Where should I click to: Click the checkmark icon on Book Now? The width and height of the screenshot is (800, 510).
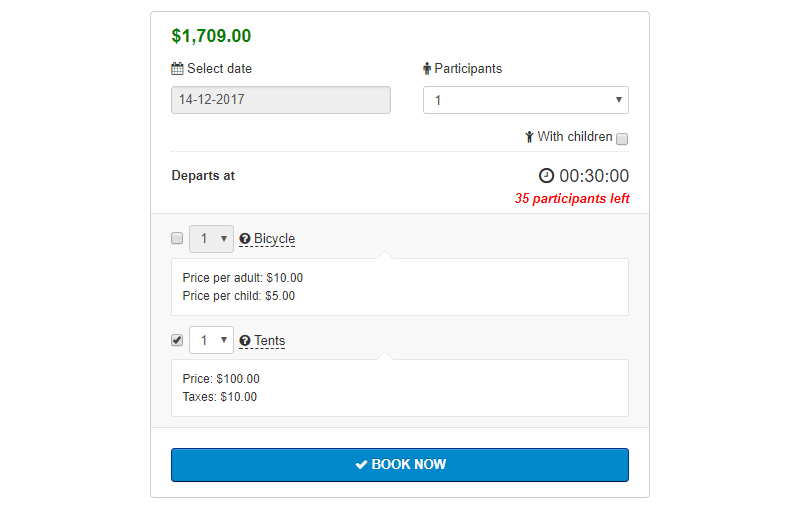point(361,465)
